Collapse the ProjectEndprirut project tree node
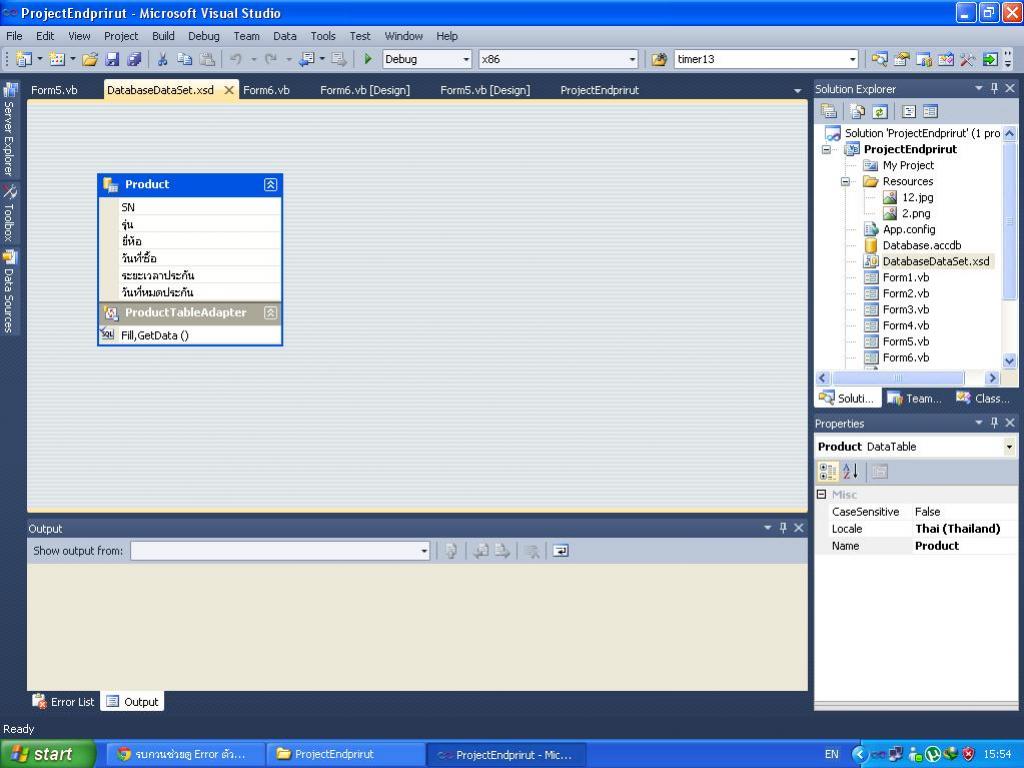 click(827, 150)
